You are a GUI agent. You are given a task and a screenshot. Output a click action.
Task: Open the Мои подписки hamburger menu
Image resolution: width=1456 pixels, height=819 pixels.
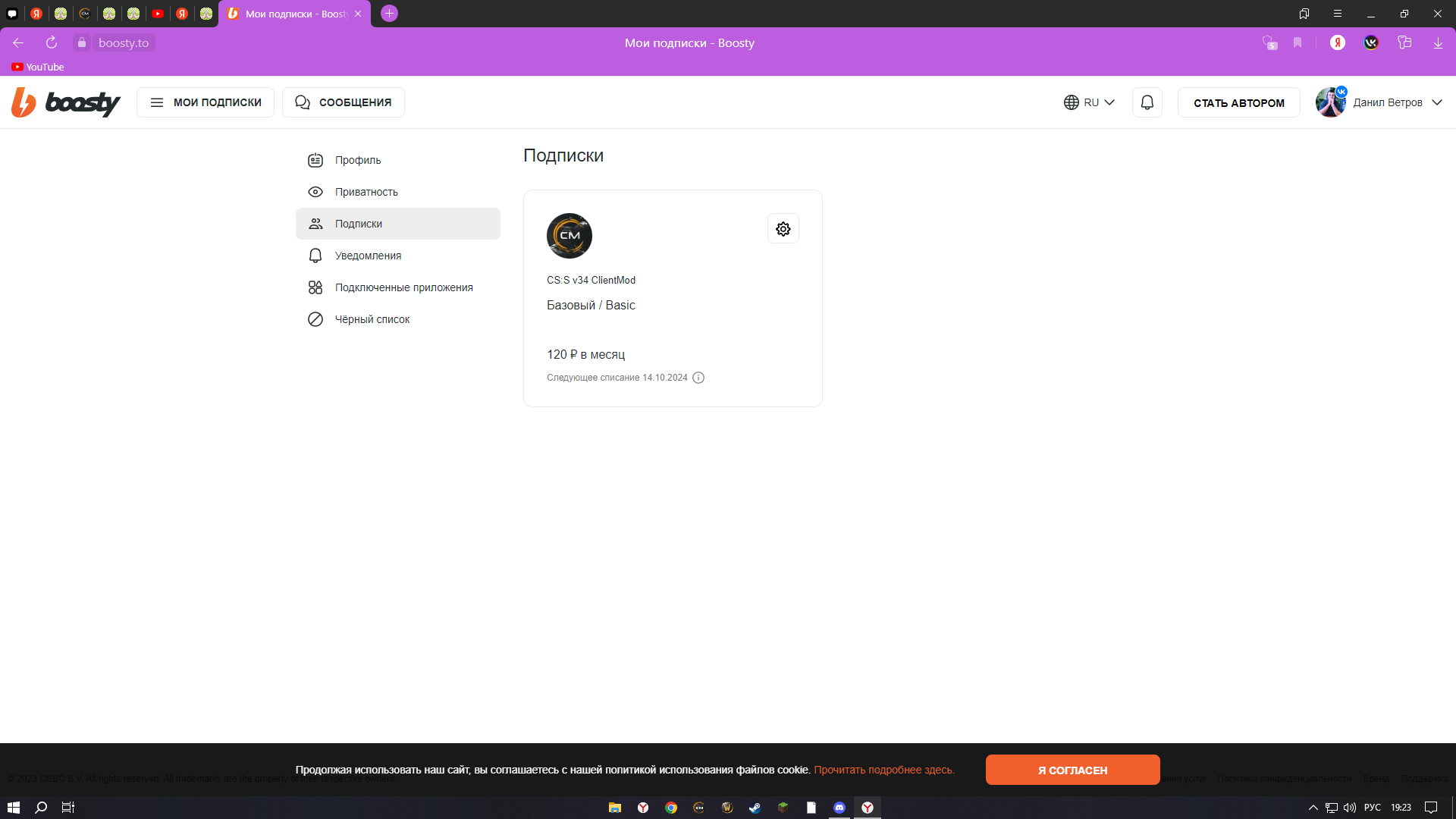(x=206, y=102)
